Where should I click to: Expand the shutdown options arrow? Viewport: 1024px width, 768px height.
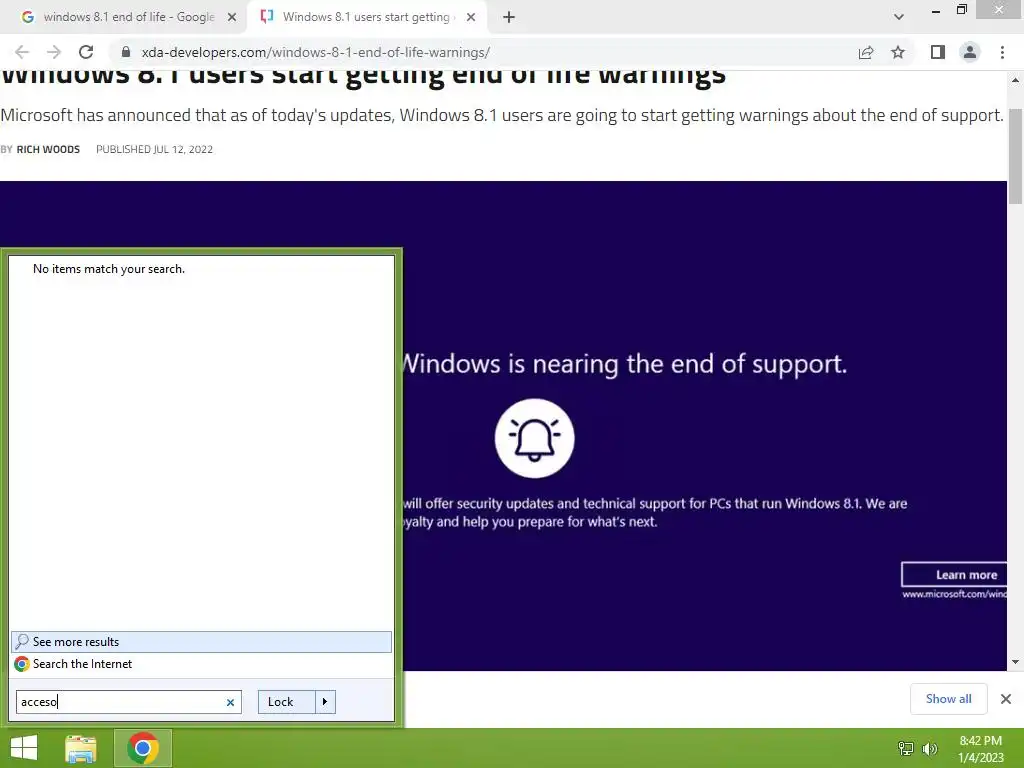point(325,702)
